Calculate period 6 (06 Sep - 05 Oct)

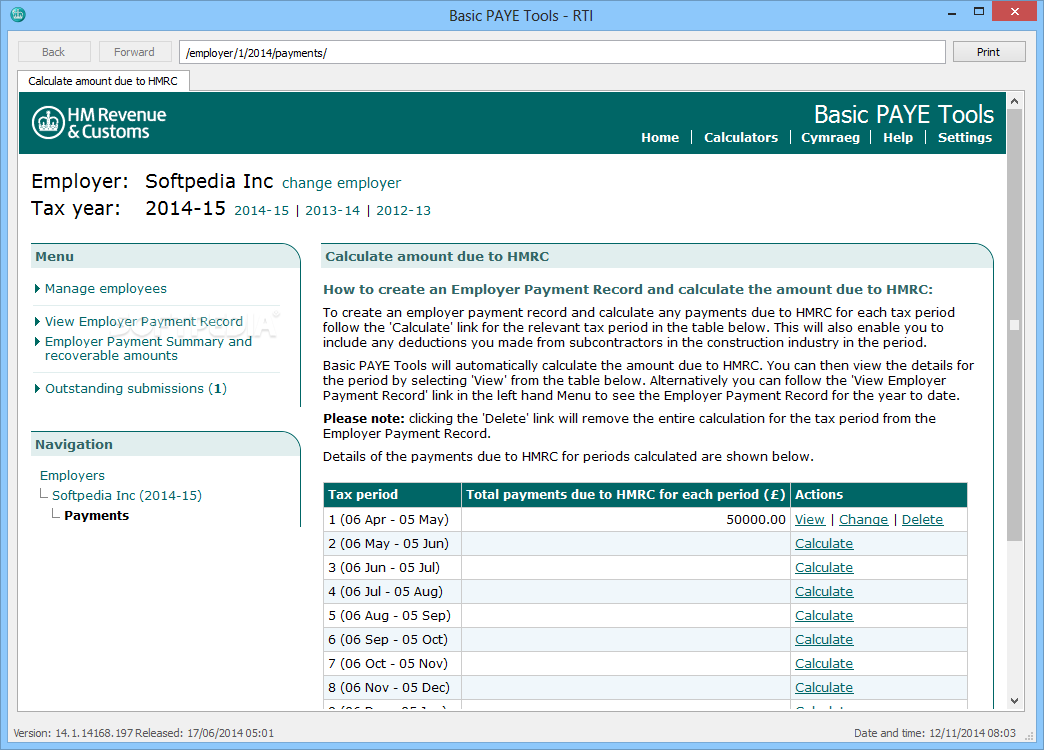tap(824, 639)
